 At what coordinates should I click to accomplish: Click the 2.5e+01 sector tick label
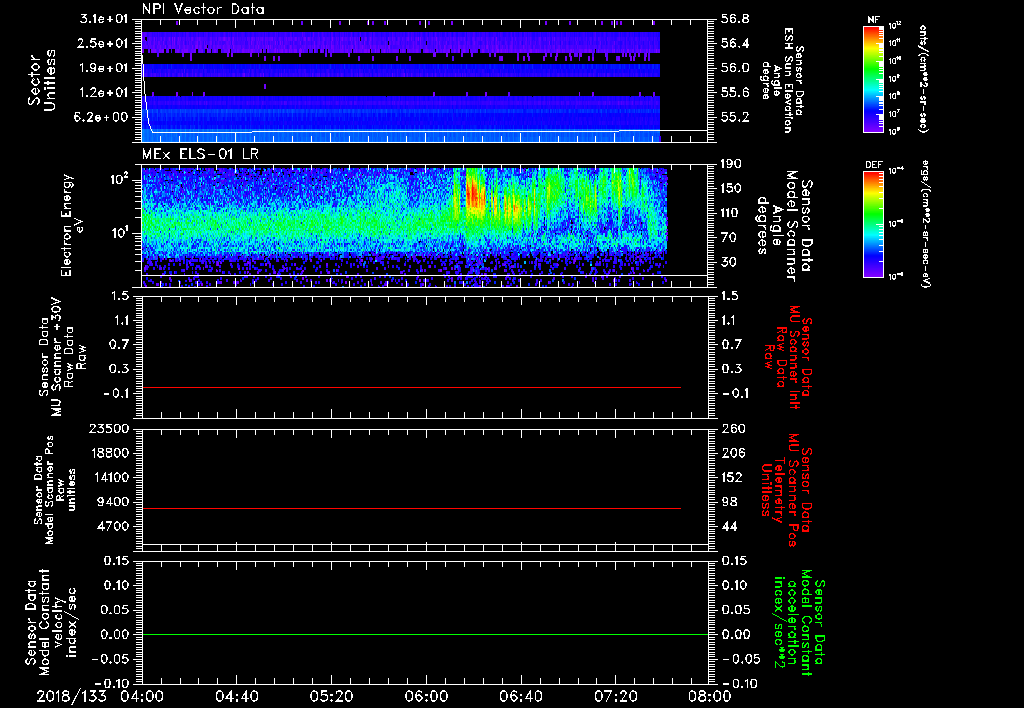pos(104,43)
